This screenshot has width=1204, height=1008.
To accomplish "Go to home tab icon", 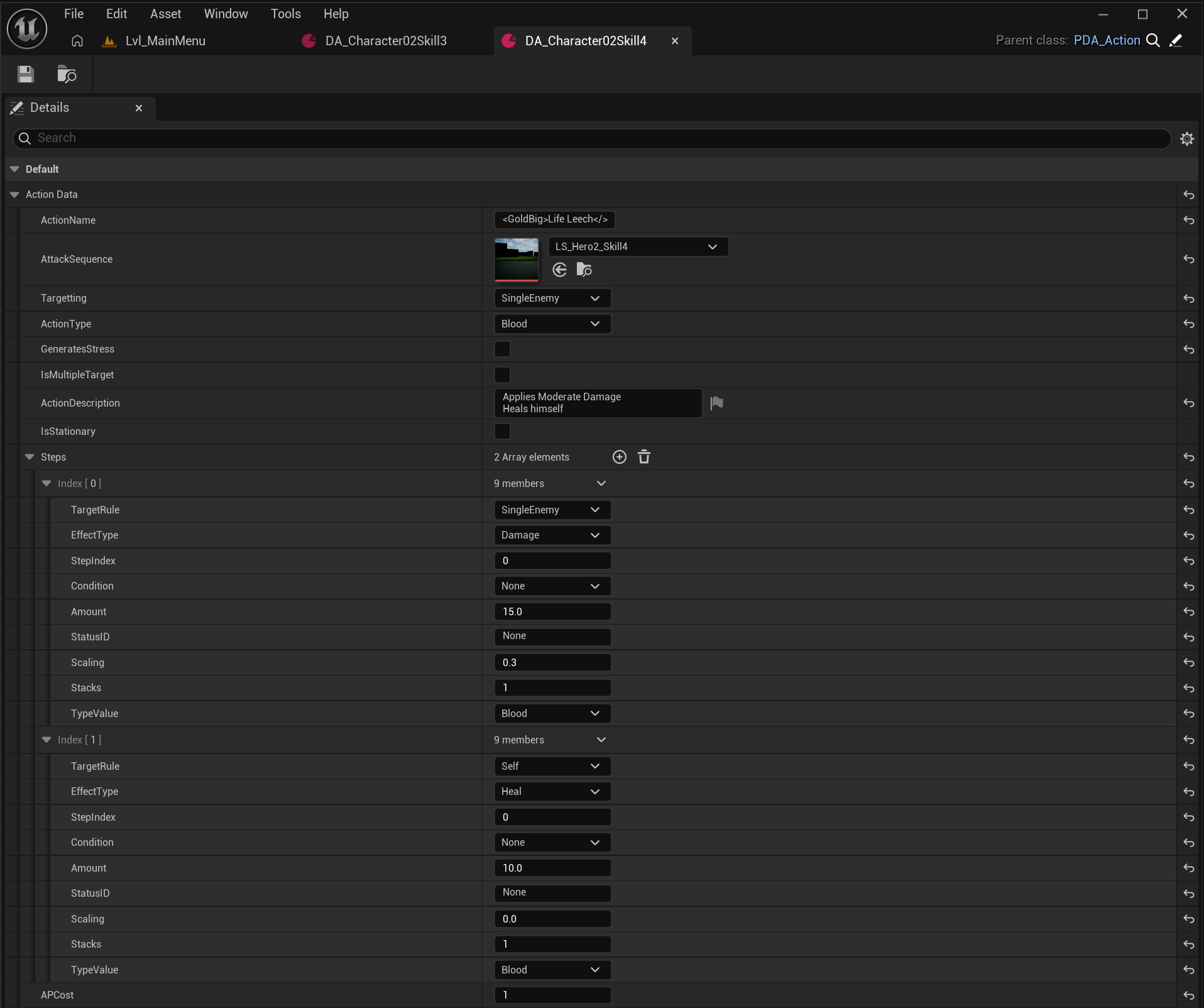I will [77, 41].
